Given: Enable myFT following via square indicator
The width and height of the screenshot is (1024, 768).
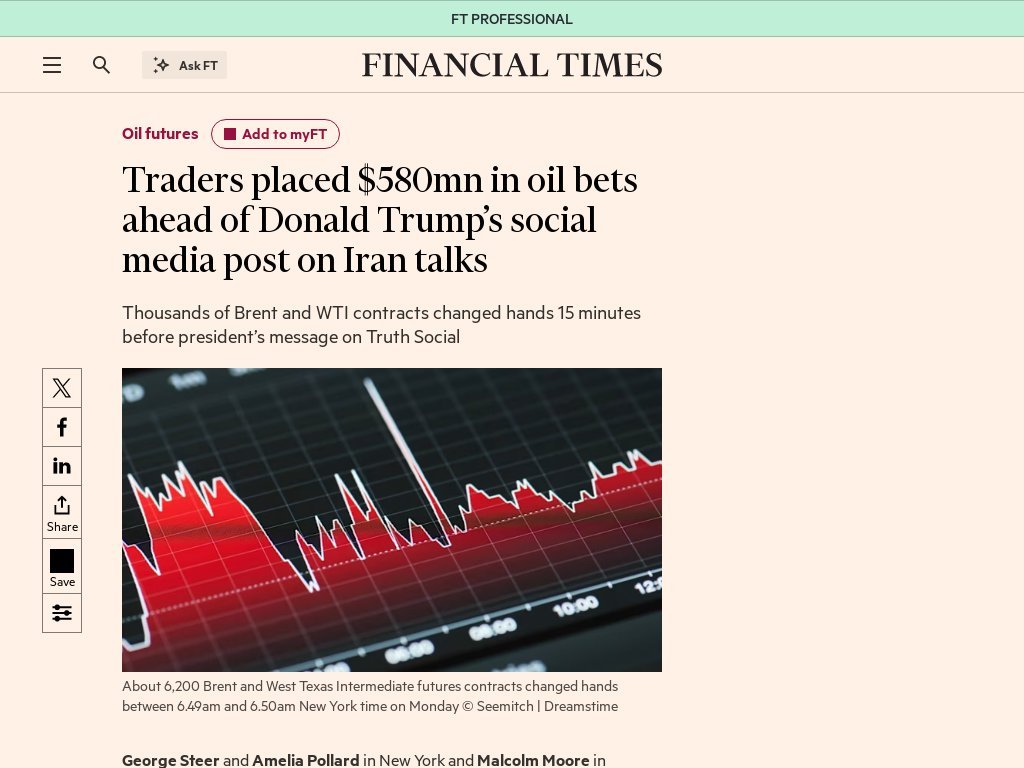Looking at the screenshot, I should [231, 133].
